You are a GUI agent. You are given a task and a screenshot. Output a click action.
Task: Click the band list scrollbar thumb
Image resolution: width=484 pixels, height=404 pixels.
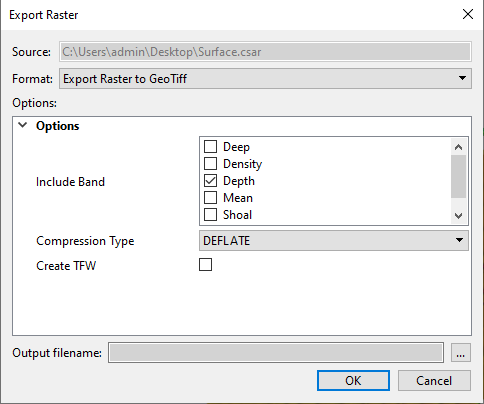458,177
